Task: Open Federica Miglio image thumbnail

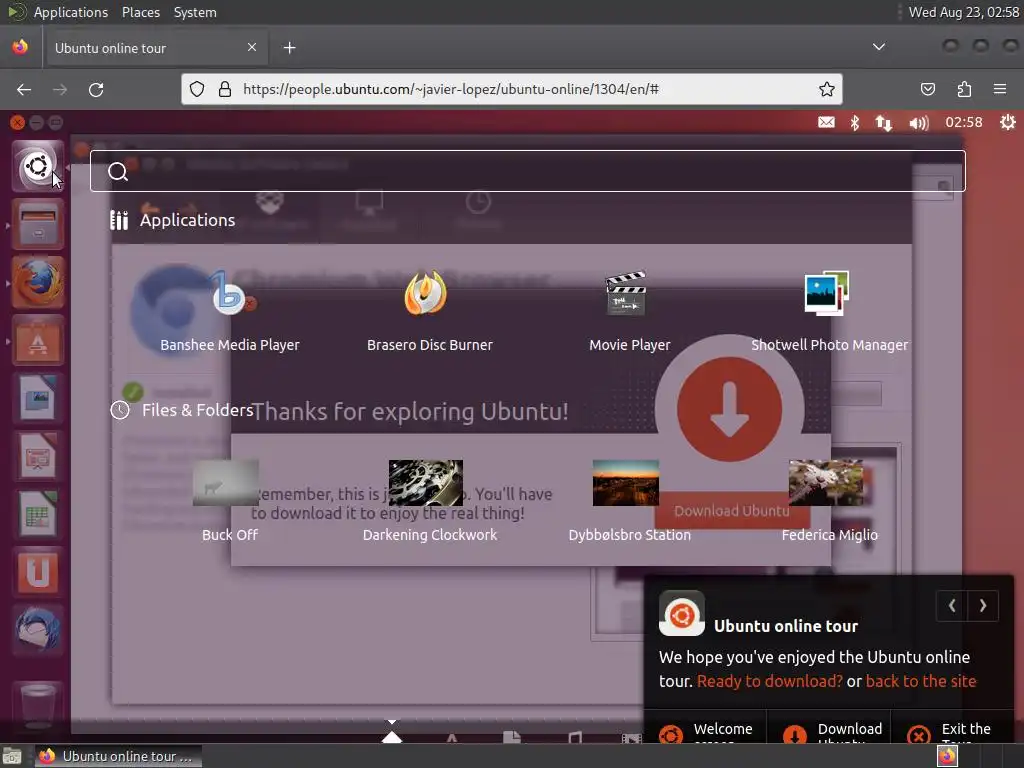Action: pos(825,483)
